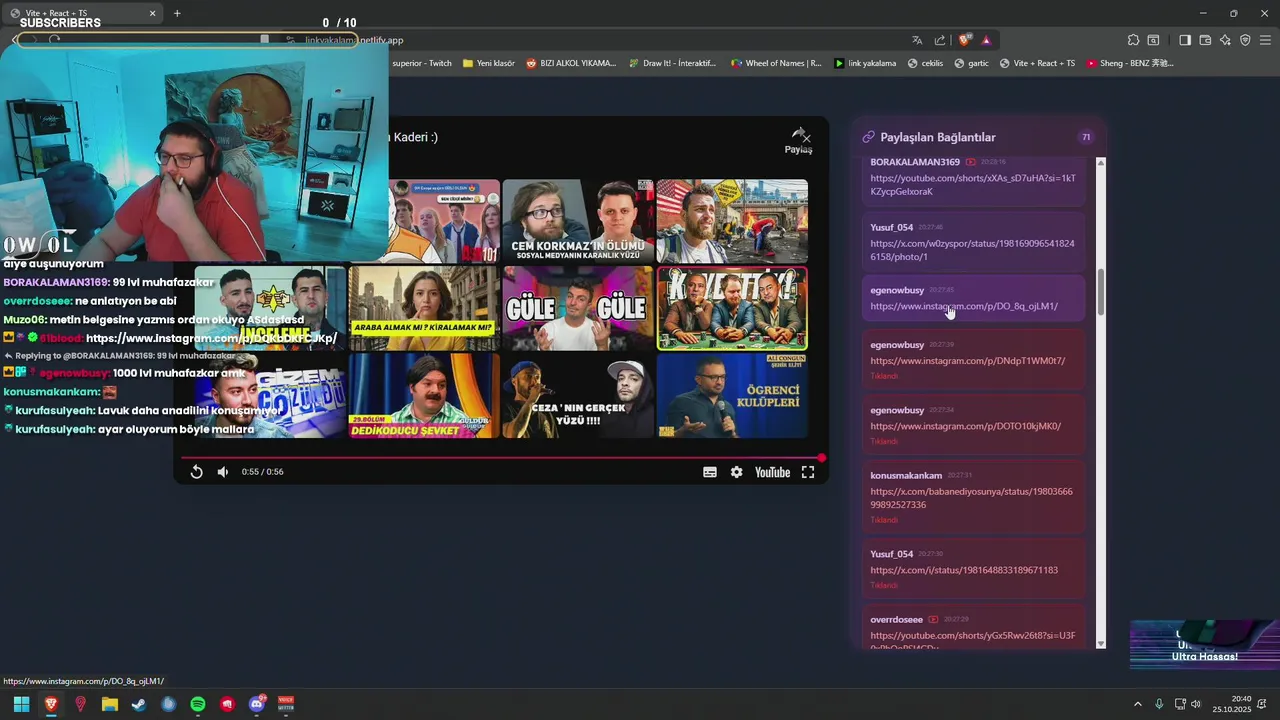Open Yusuf_054's w0zyspor x.com photo link

[x=972, y=250]
